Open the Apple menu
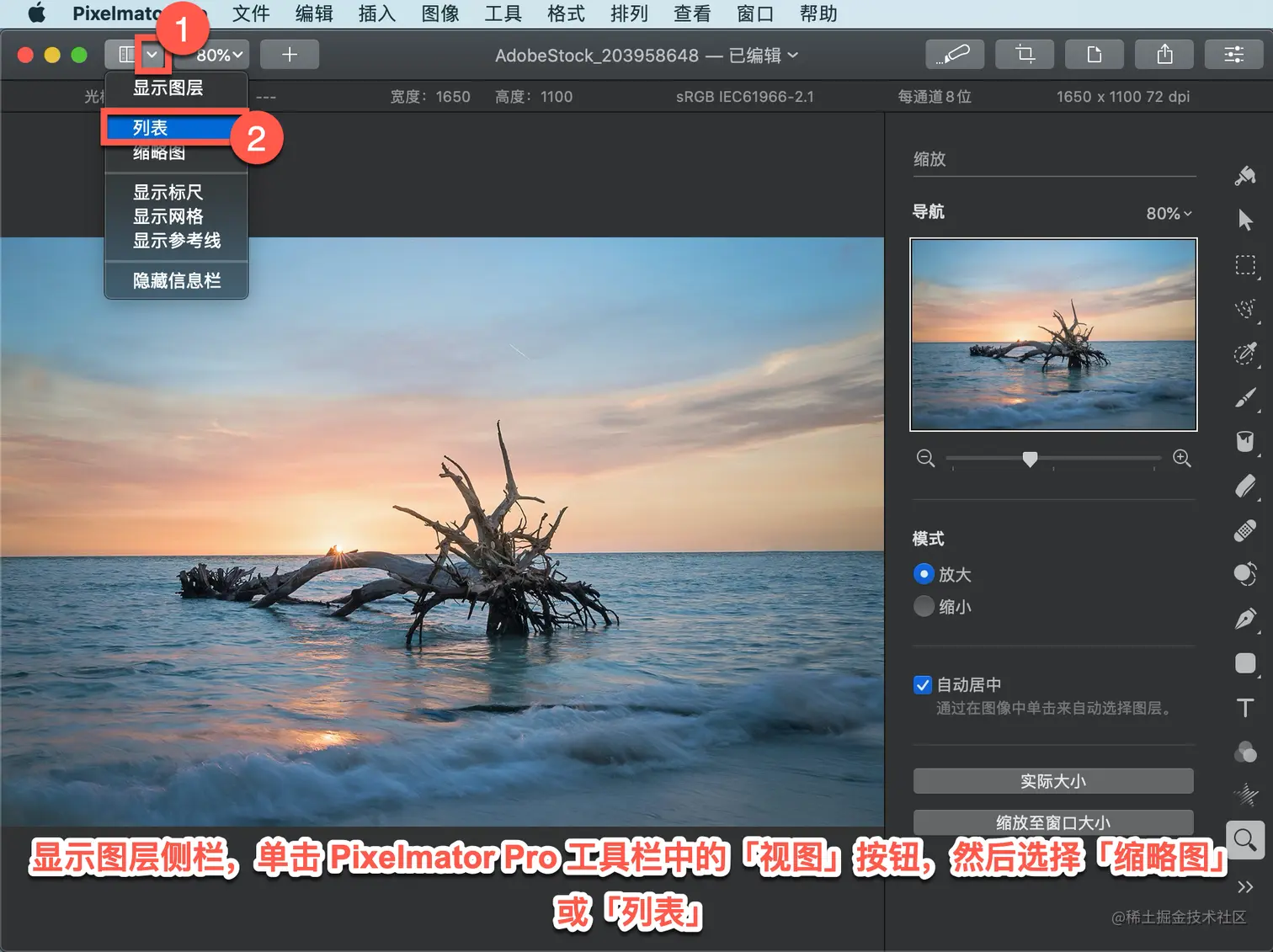This screenshot has height=952, width=1273. pyautogui.click(x=37, y=13)
